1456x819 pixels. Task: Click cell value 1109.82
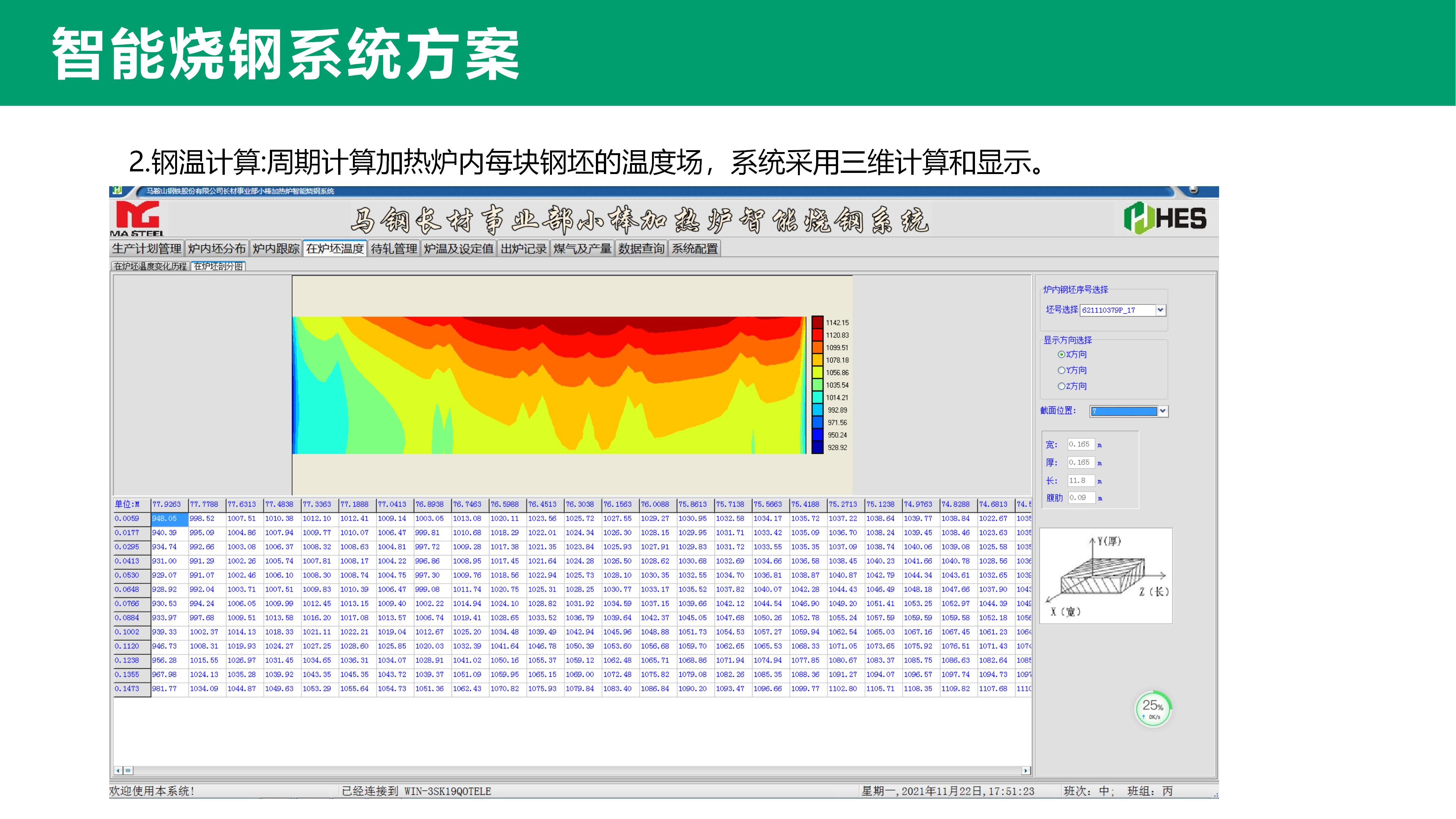(959, 689)
